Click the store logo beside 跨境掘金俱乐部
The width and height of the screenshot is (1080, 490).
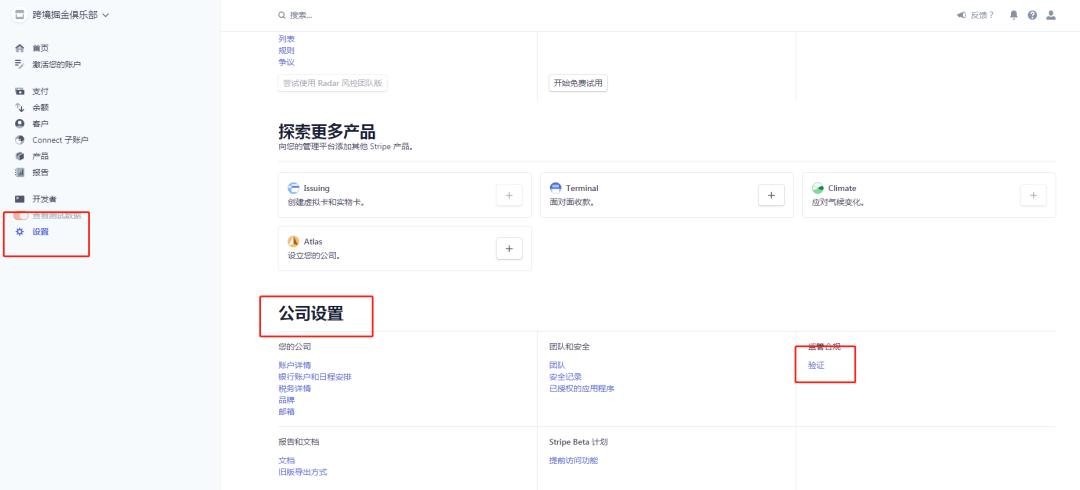point(19,14)
